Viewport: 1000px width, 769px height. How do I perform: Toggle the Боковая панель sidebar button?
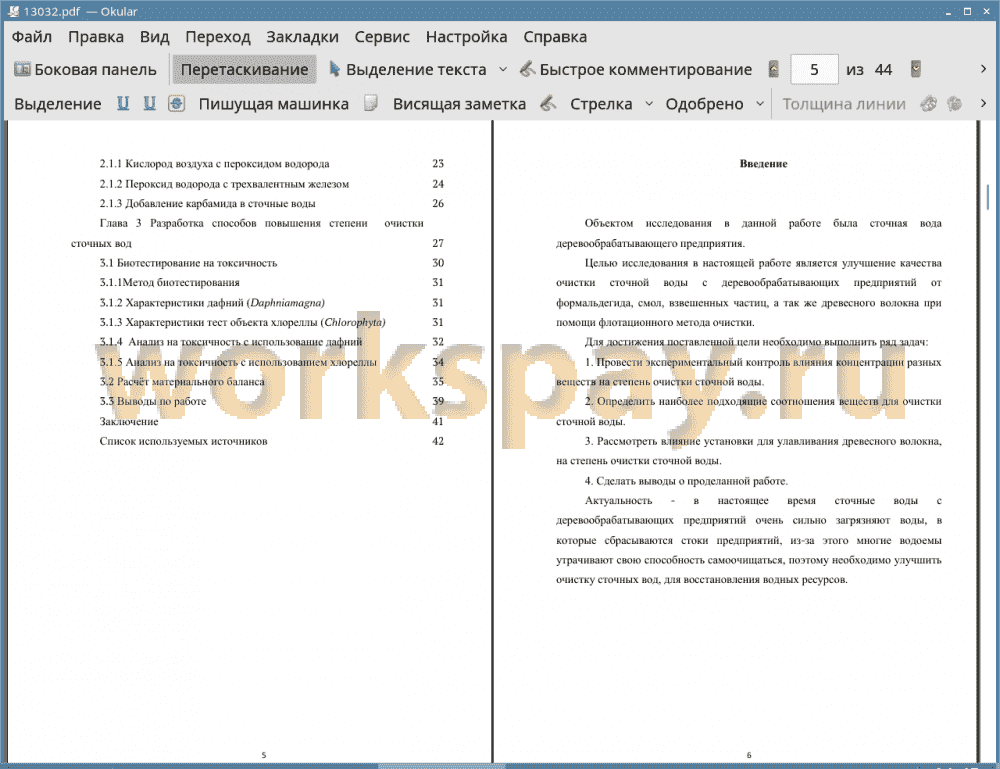coord(85,70)
